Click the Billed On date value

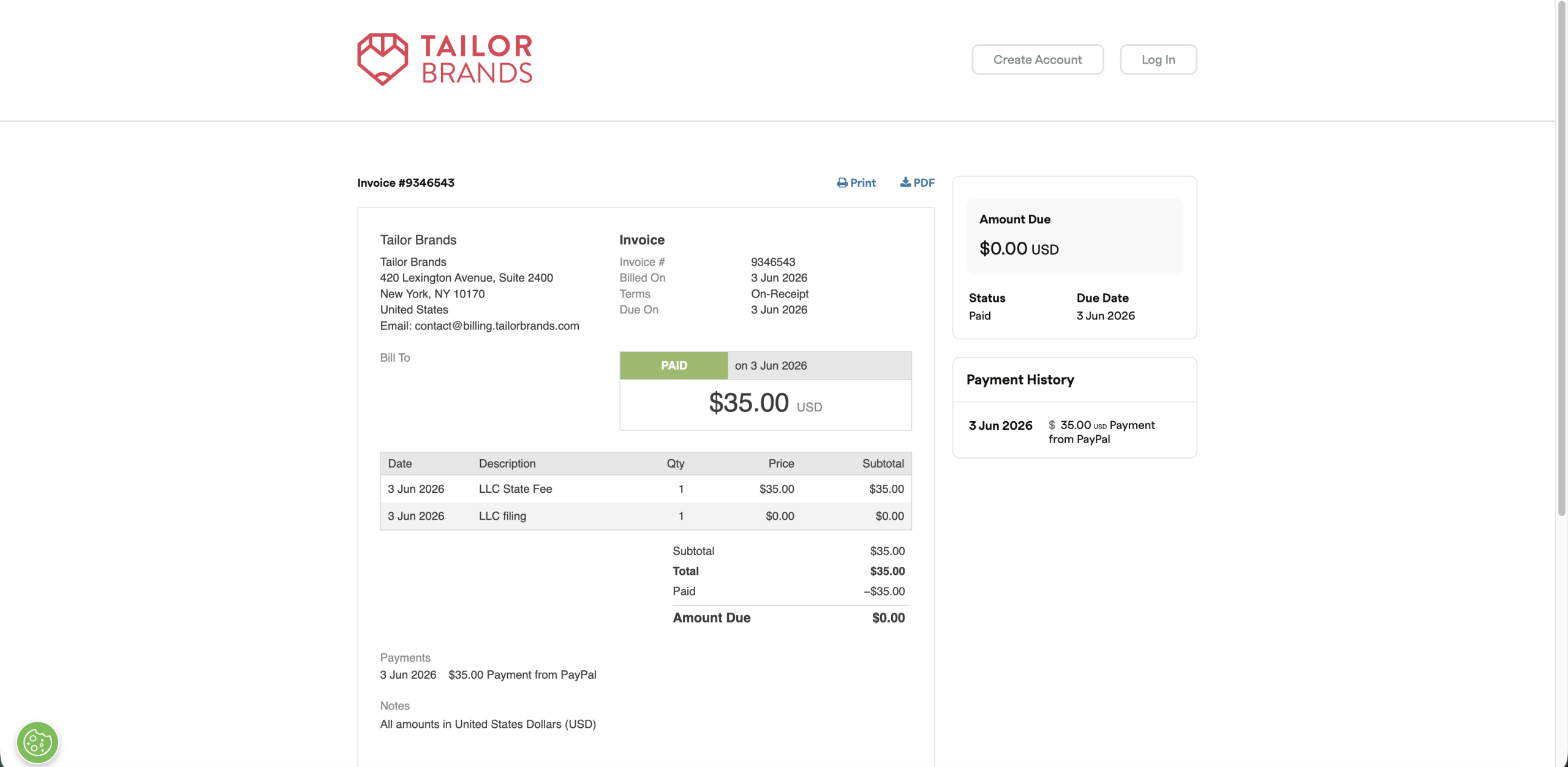(779, 277)
